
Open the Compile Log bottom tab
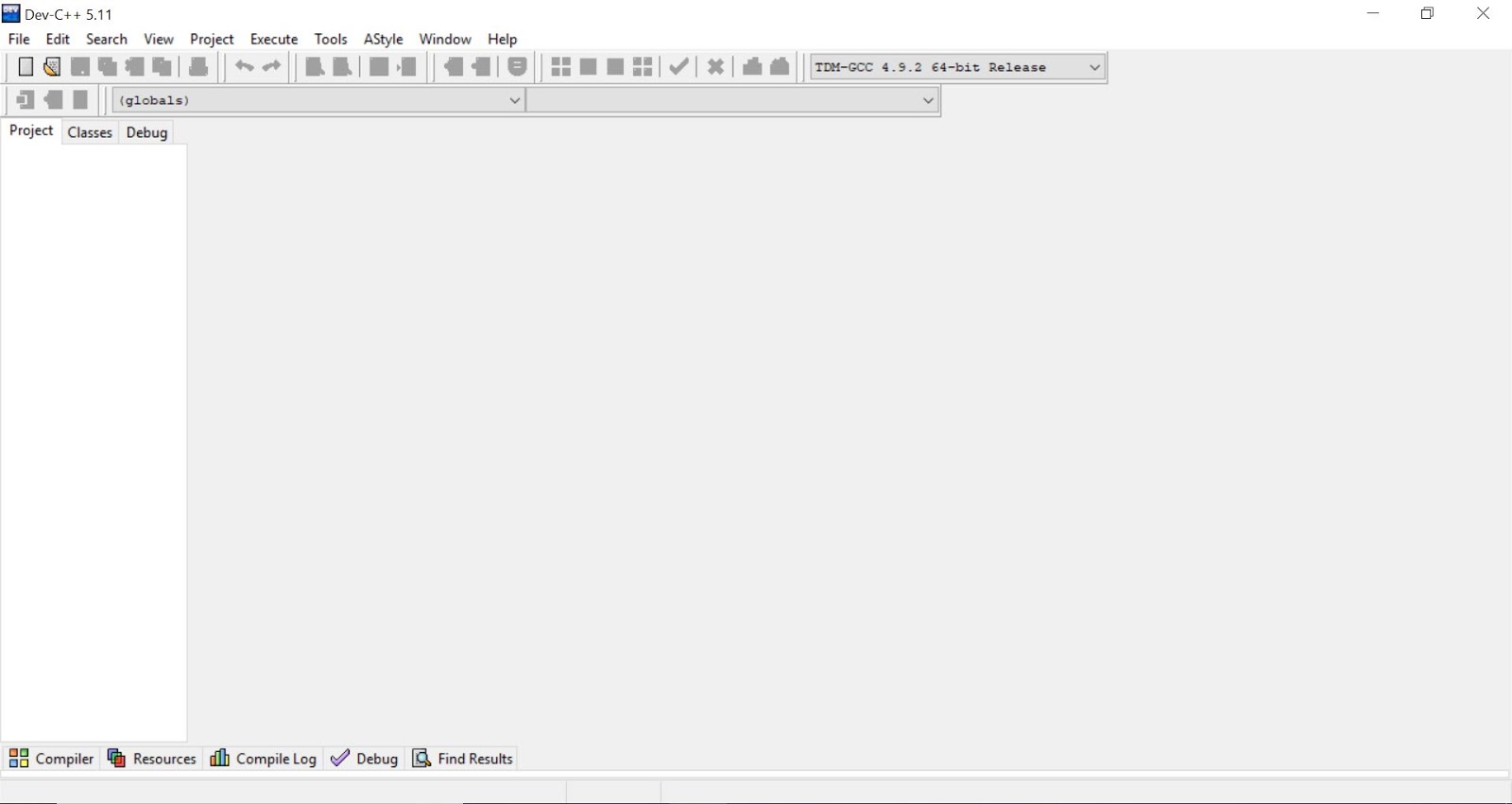pos(264,759)
